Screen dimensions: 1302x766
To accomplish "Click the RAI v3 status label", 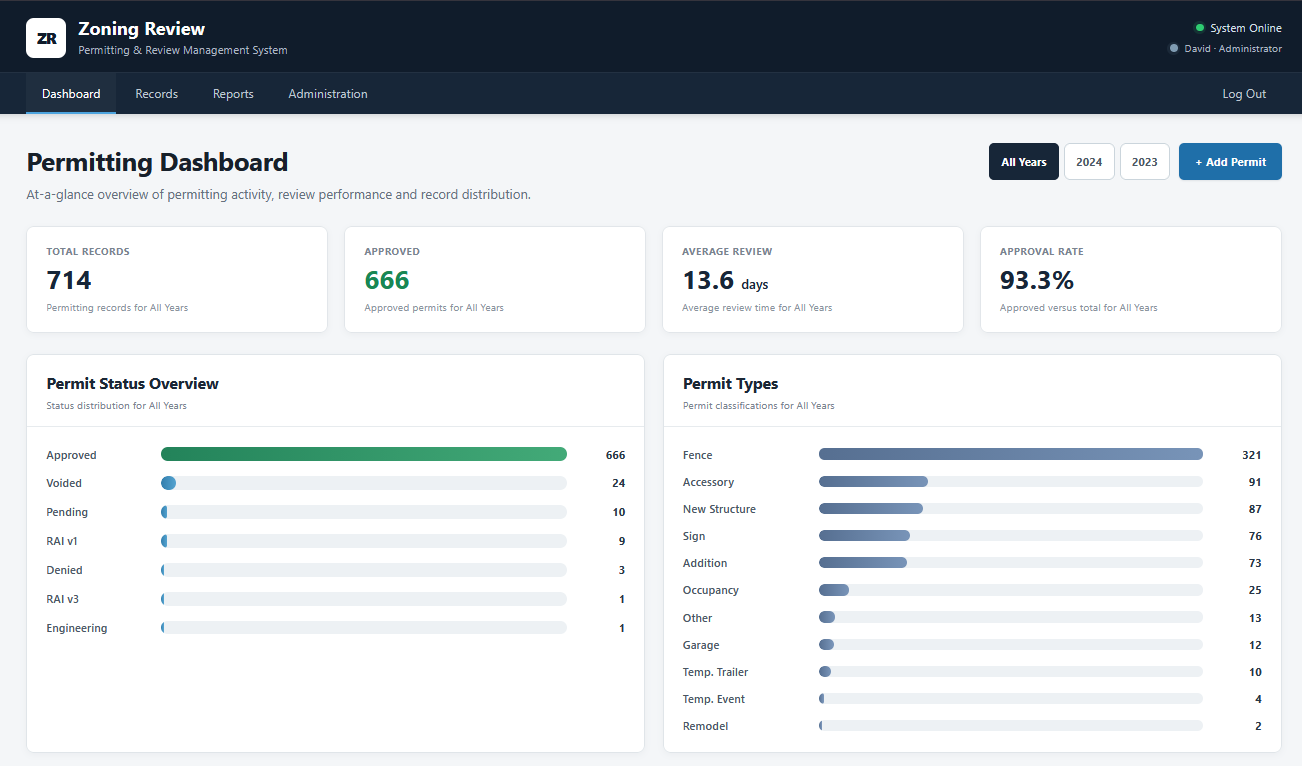I will pyautogui.click(x=62, y=599).
